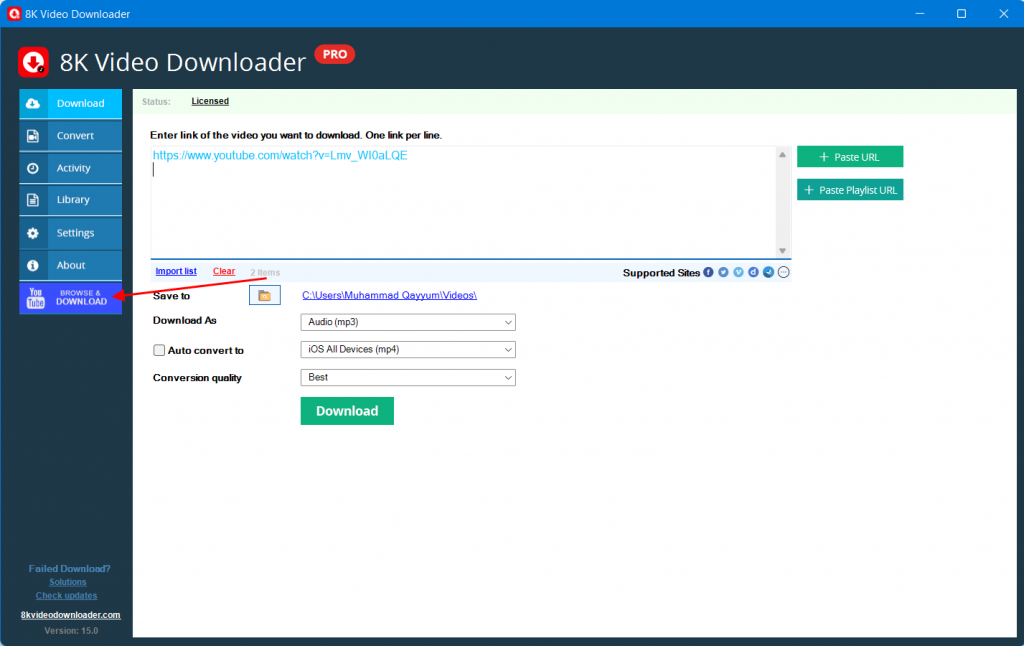Open the Download section in sidebar
This screenshot has width=1024, height=646.
click(71, 103)
